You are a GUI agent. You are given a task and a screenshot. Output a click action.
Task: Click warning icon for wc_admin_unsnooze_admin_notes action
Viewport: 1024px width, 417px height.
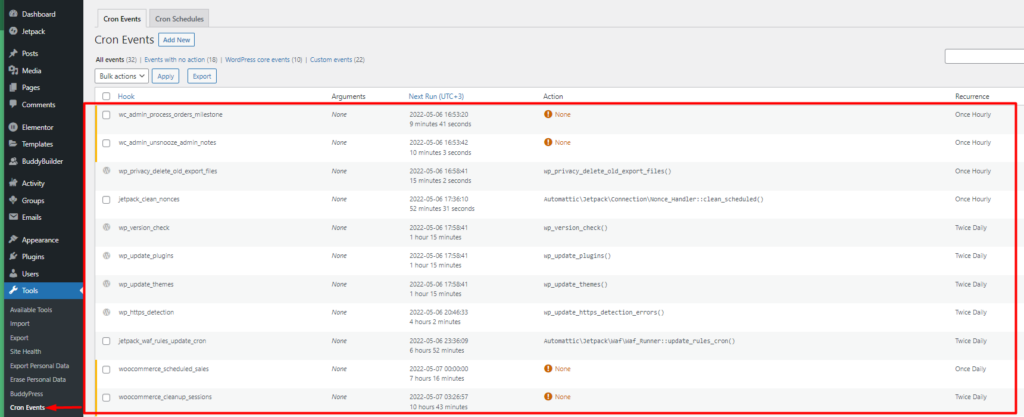click(547, 142)
